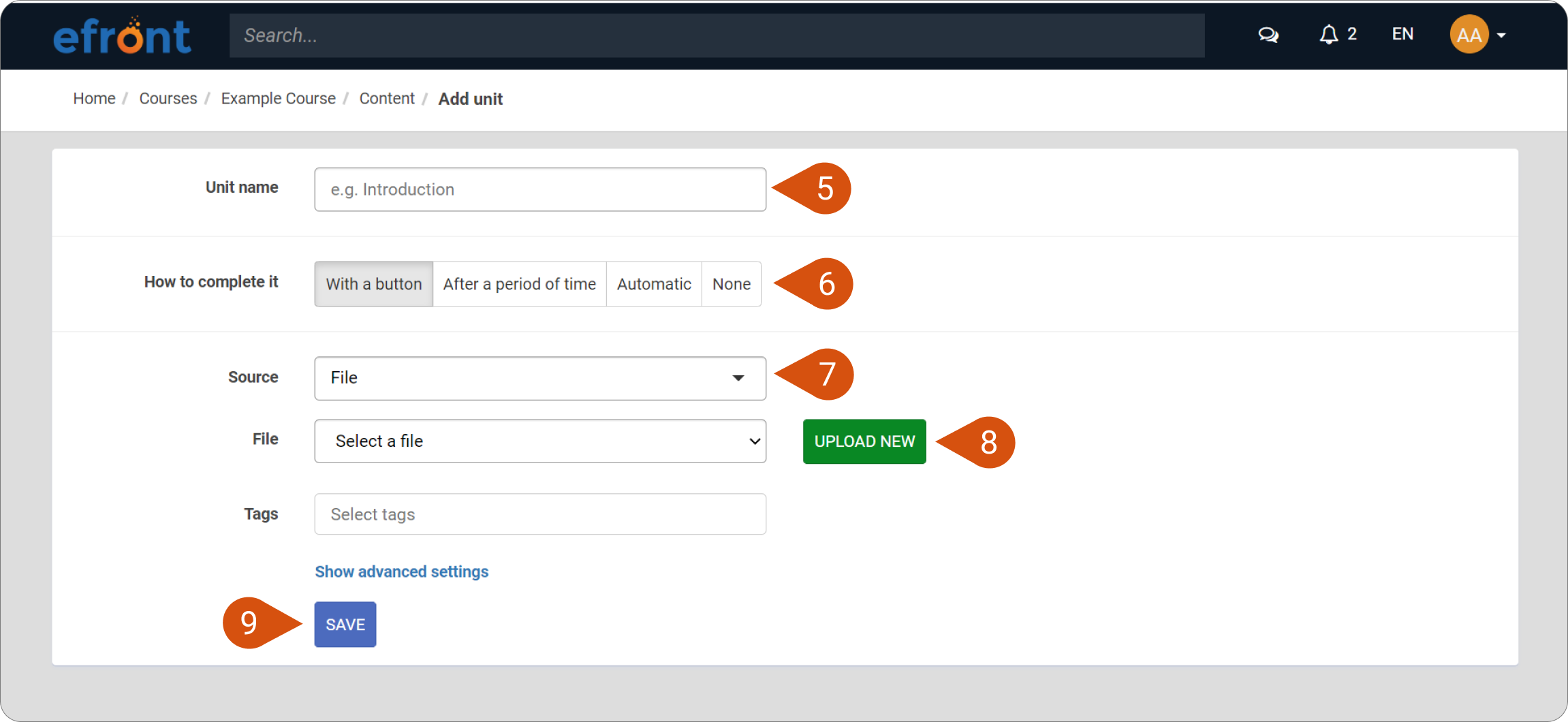Image resolution: width=1568 pixels, height=722 pixels.
Task: Choose 'After a period of time' completion
Action: 519,283
